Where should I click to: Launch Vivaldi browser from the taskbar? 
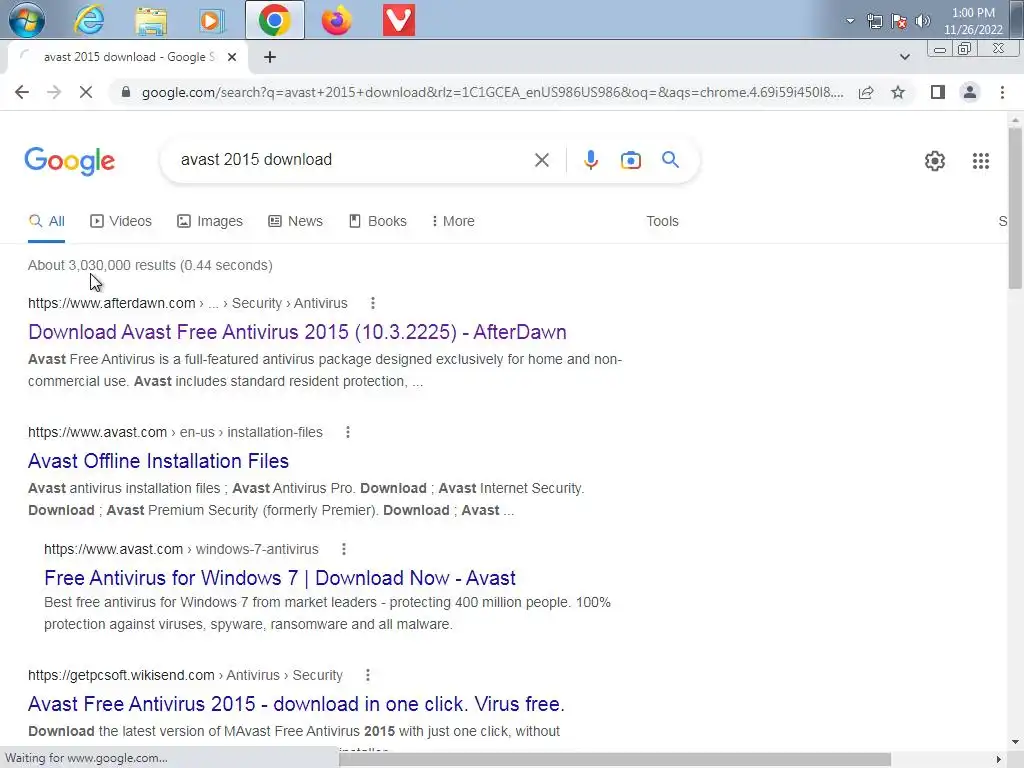[398, 20]
